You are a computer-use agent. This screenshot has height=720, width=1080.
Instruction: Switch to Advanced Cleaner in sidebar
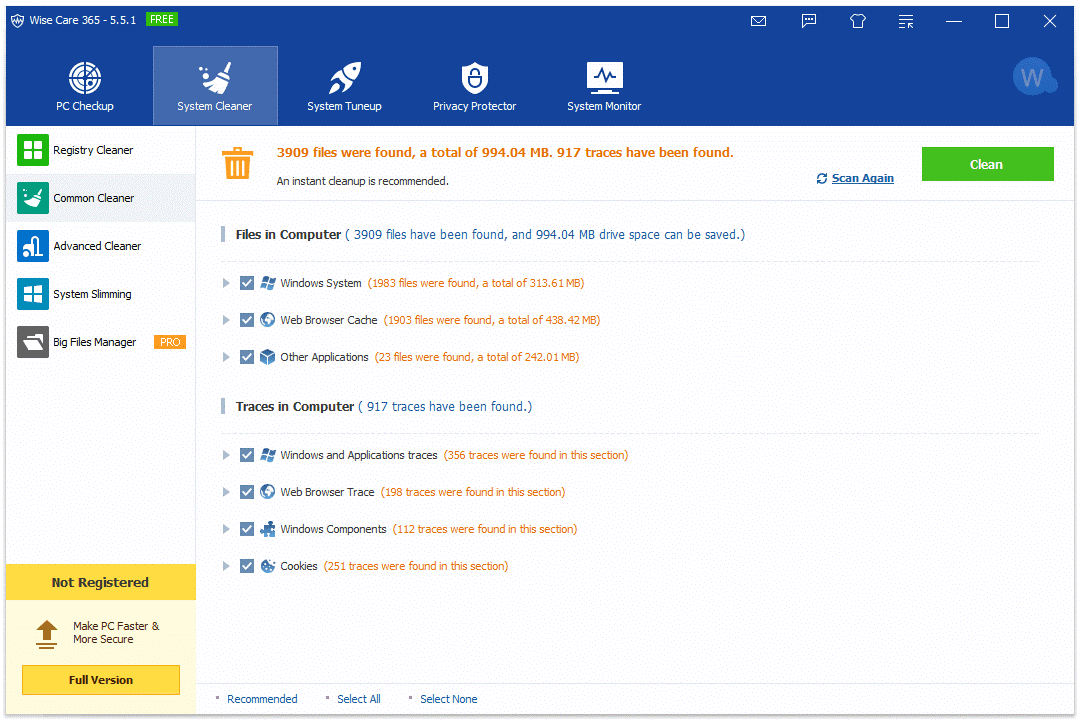click(x=97, y=246)
